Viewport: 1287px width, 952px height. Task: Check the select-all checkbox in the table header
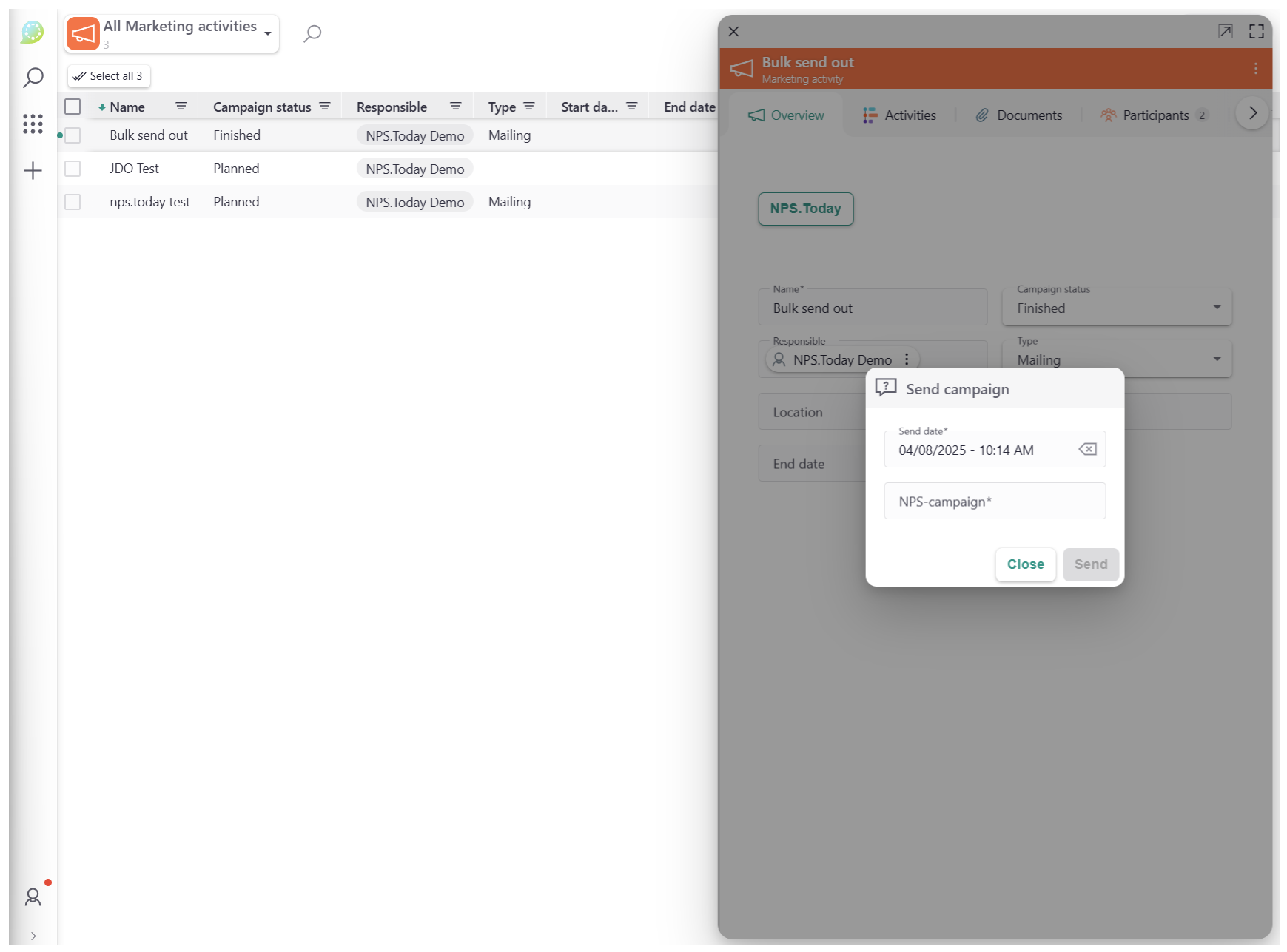click(73, 106)
